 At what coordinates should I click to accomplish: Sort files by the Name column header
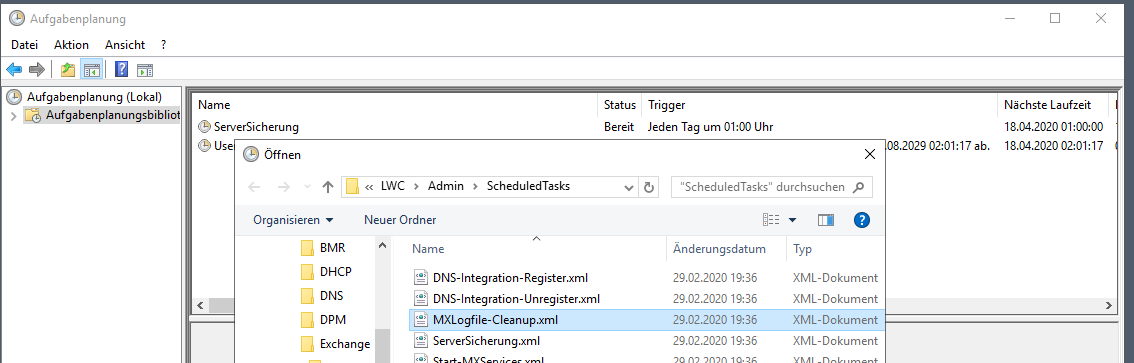[x=428, y=249]
